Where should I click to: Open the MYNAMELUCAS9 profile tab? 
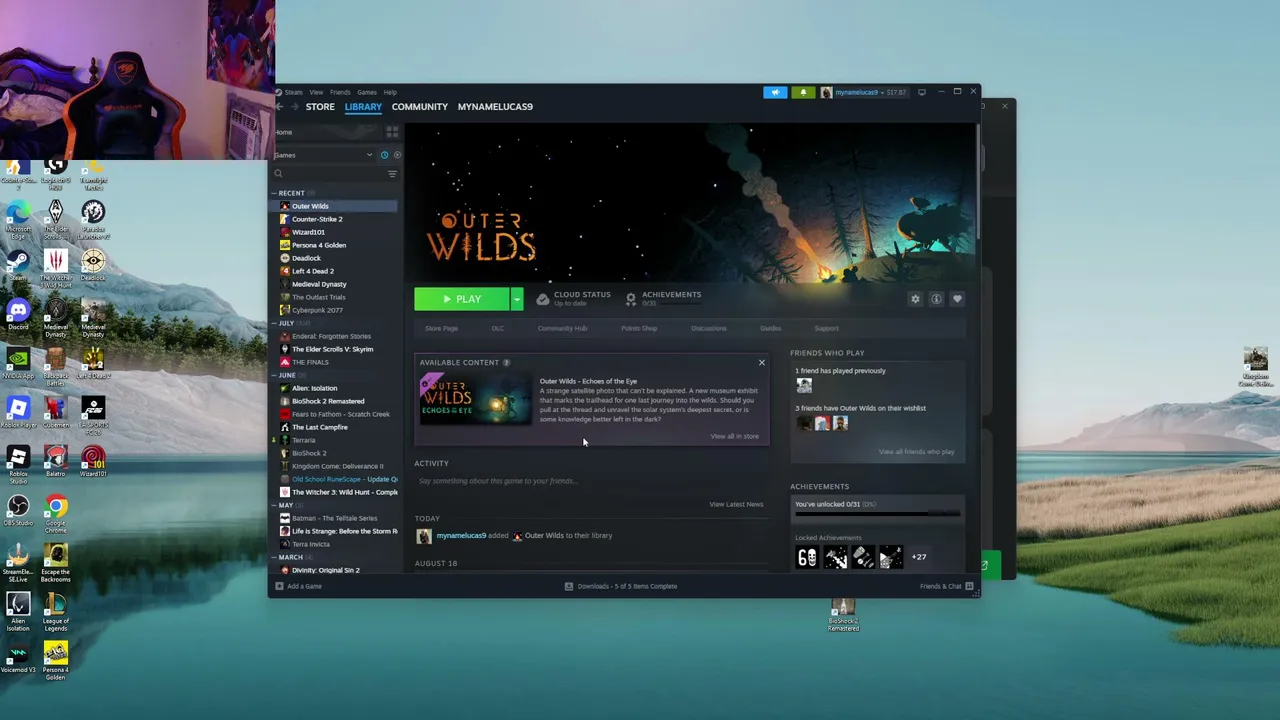pos(495,107)
